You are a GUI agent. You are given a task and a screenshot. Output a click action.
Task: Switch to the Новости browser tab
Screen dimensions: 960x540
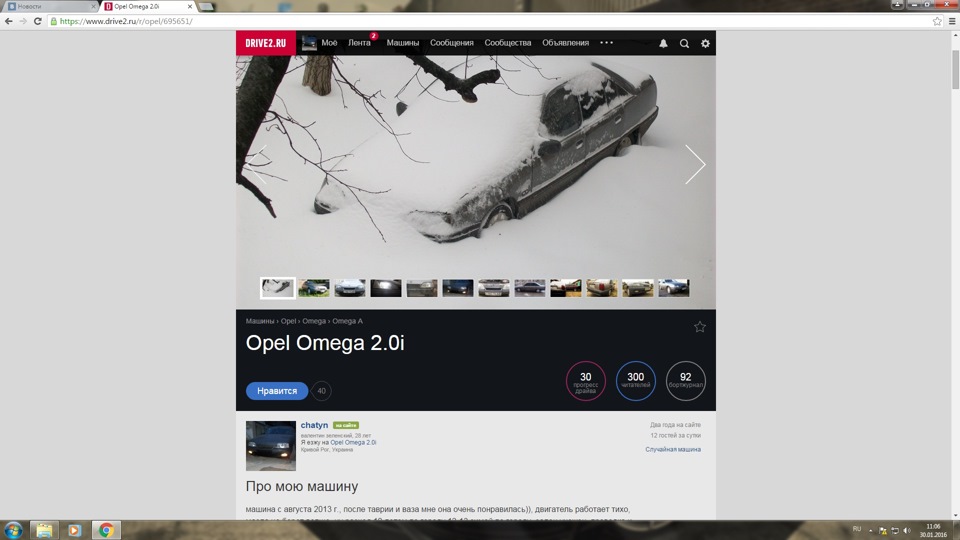pyautogui.click(x=49, y=6)
